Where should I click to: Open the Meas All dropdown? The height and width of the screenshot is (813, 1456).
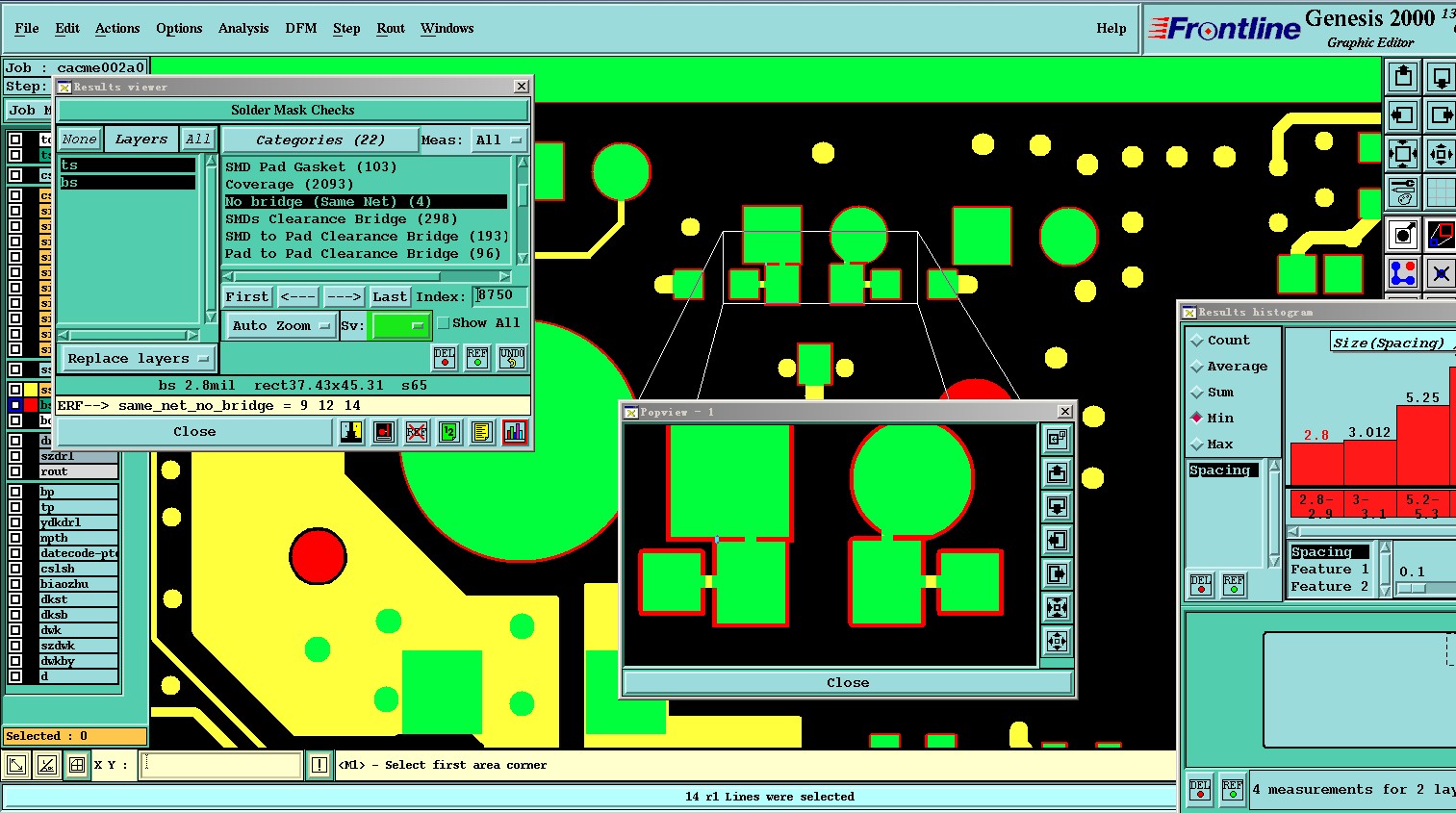click(x=498, y=140)
